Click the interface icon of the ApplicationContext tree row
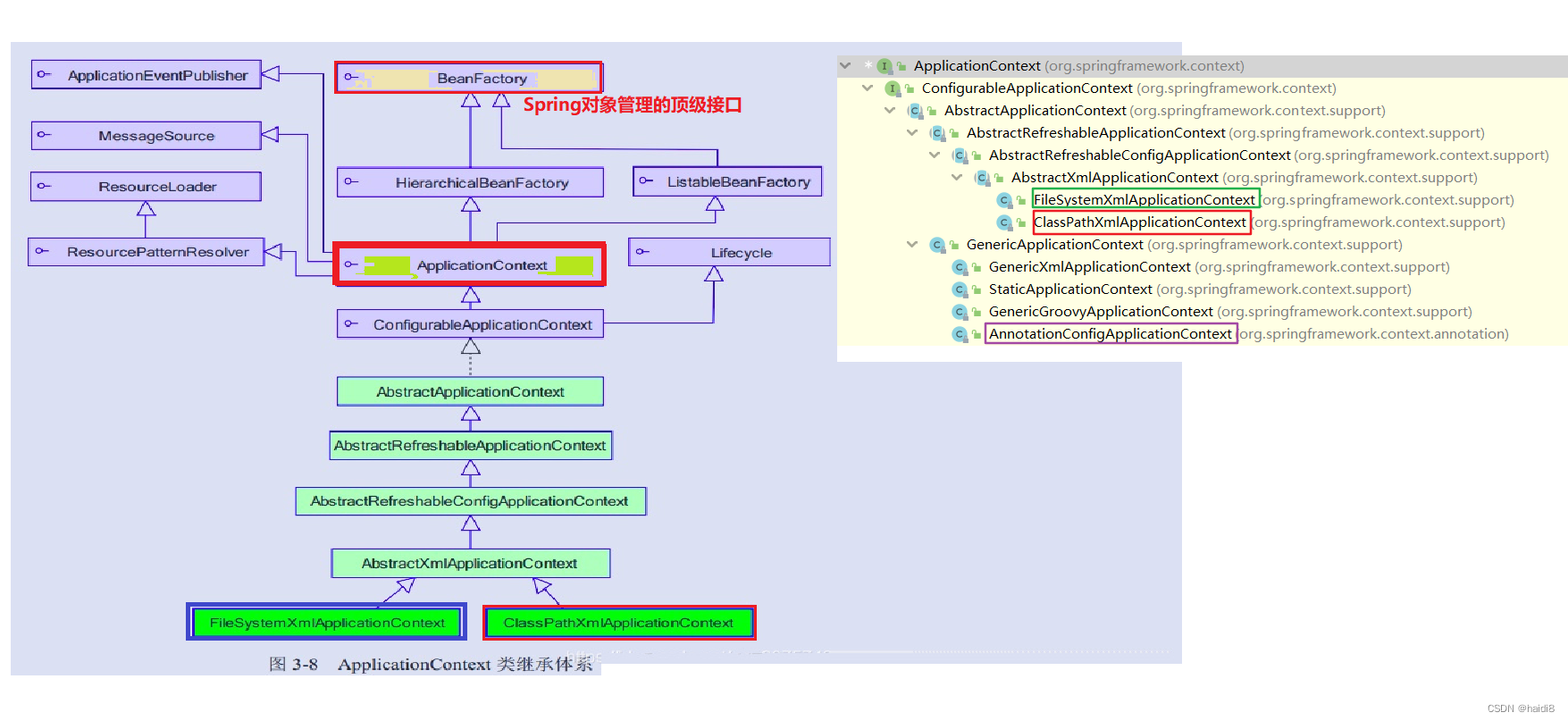 [x=885, y=66]
